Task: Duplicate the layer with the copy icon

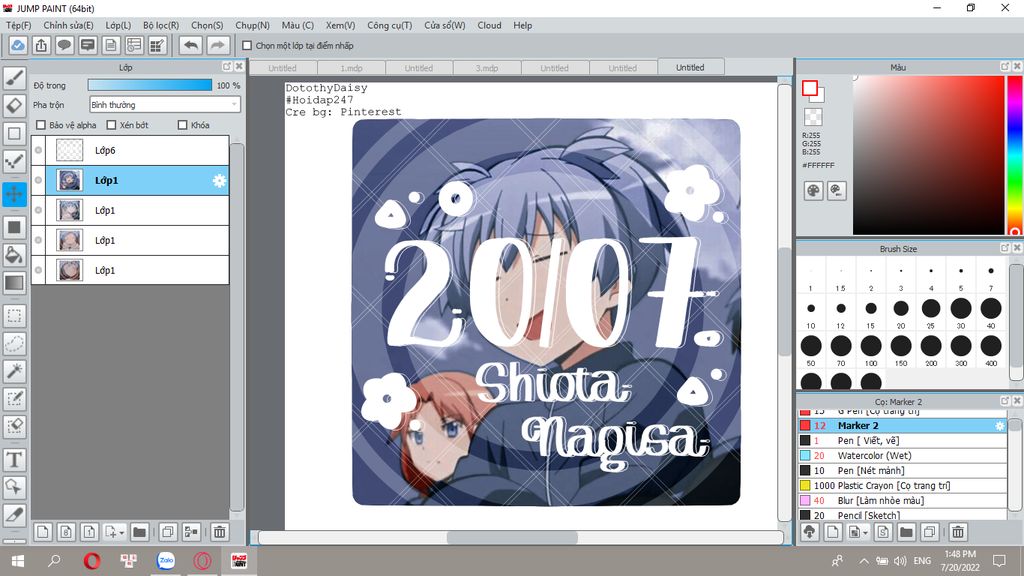Action: (x=168, y=532)
